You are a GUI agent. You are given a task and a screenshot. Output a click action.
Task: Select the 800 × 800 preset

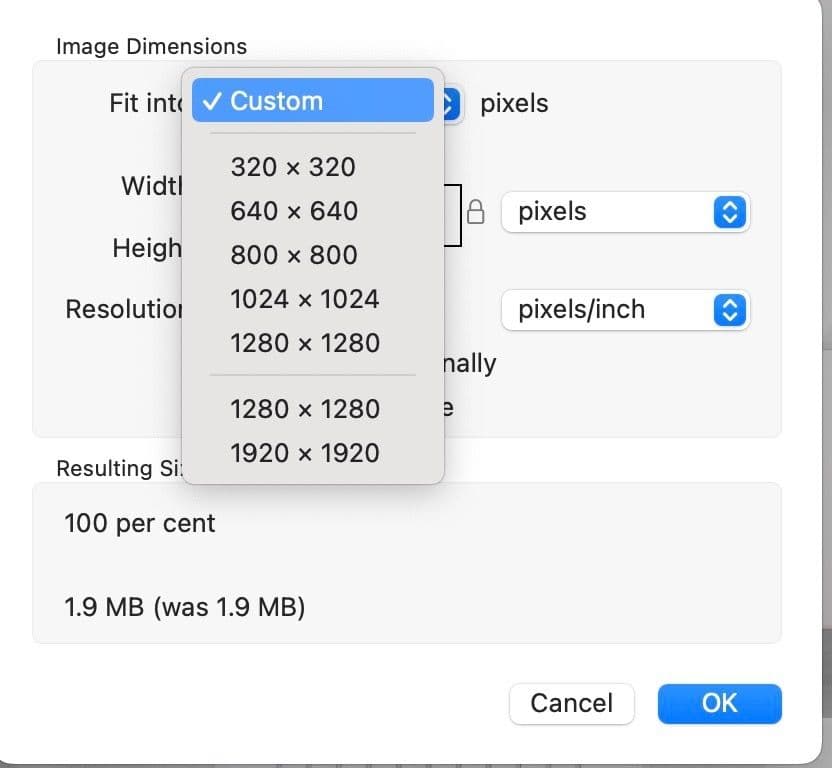pyautogui.click(x=294, y=255)
